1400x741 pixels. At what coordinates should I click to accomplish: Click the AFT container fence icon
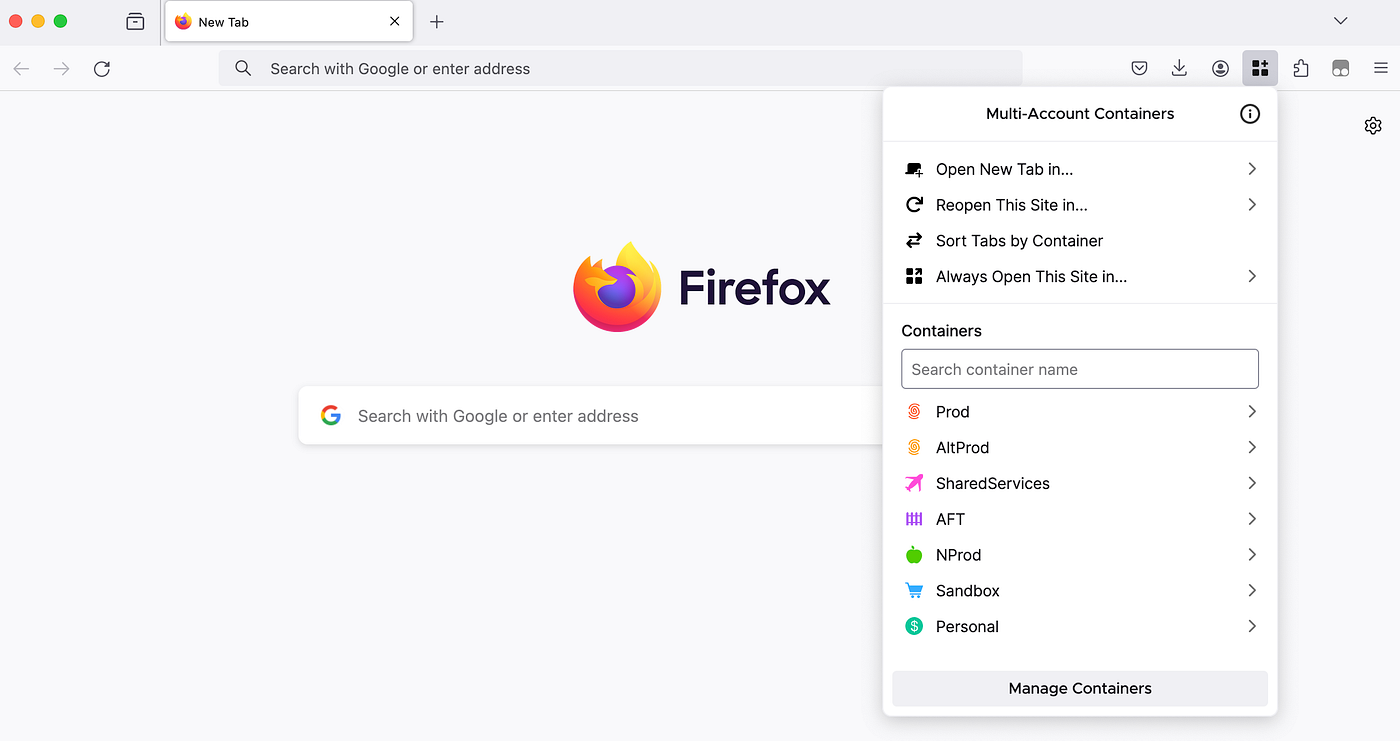click(914, 519)
